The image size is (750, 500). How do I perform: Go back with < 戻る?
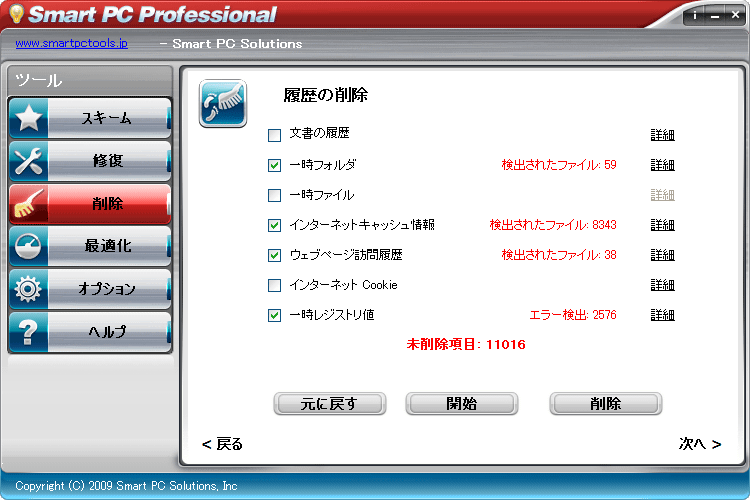[x=222, y=444]
